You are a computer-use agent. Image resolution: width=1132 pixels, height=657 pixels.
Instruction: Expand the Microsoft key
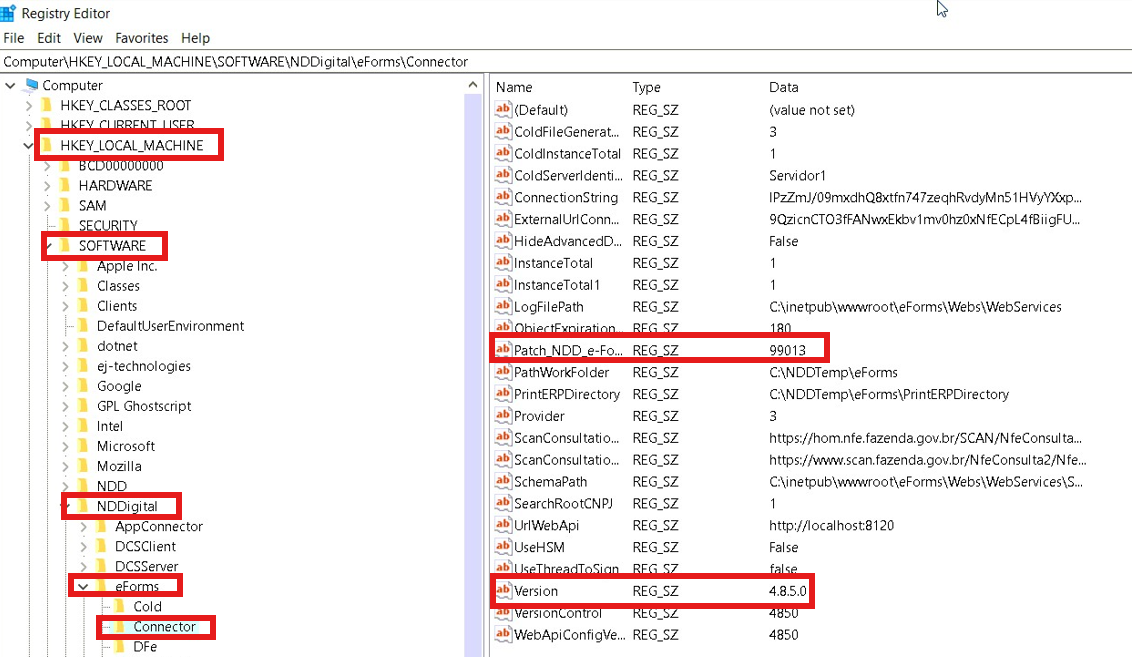tap(66, 447)
